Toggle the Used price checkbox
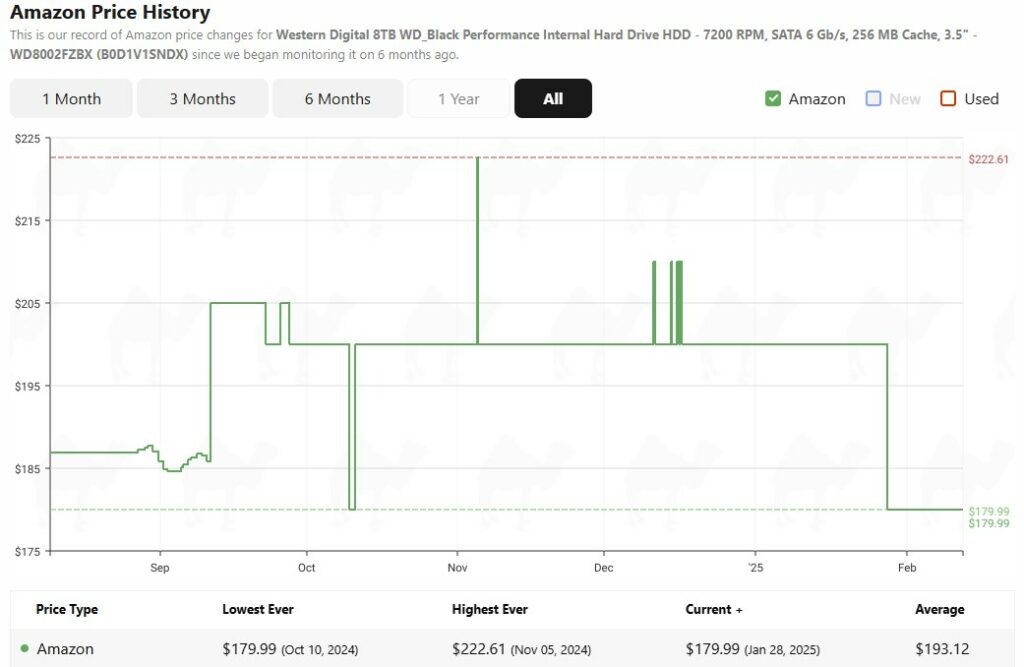Image resolution: width=1024 pixels, height=667 pixels. click(949, 99)
